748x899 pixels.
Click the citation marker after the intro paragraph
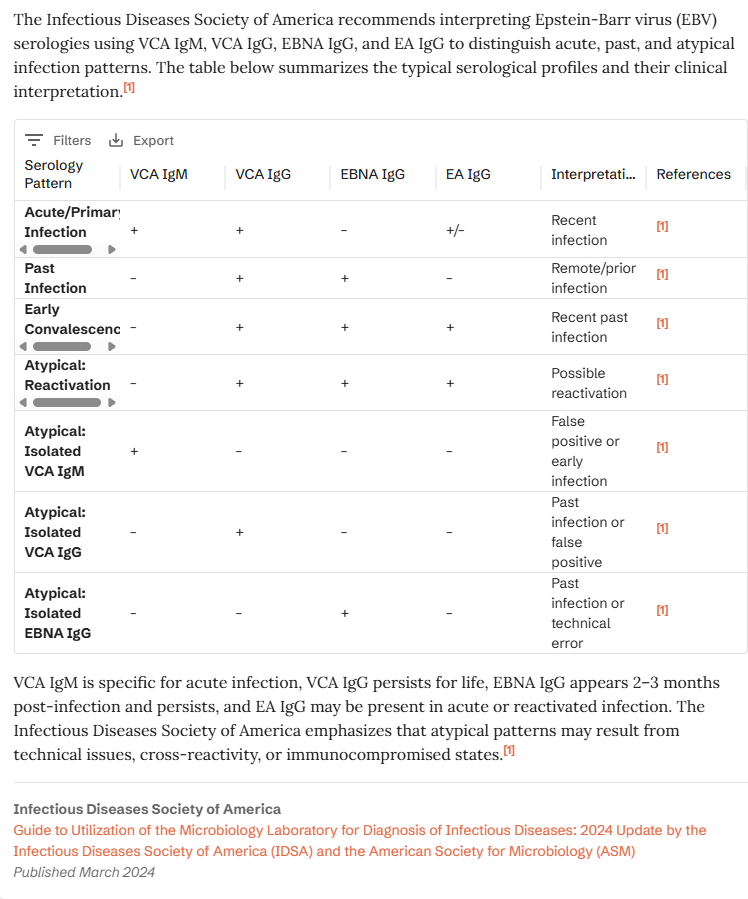pyautogui.click(x=129, y=89)
